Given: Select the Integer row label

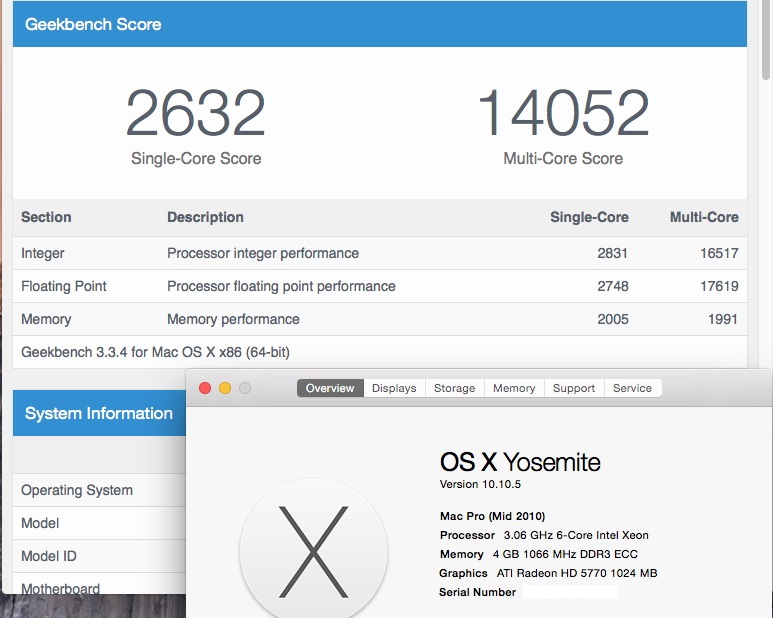Looking at the screenshot, I should point(43,253).
